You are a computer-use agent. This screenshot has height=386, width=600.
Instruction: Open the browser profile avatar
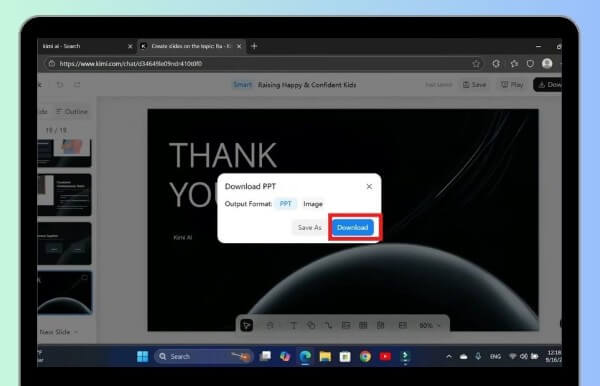tap(547, 64)
